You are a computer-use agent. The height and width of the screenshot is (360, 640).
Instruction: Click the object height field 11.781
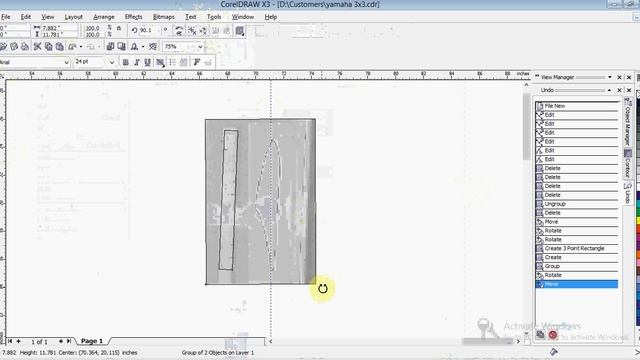(59, 34)
